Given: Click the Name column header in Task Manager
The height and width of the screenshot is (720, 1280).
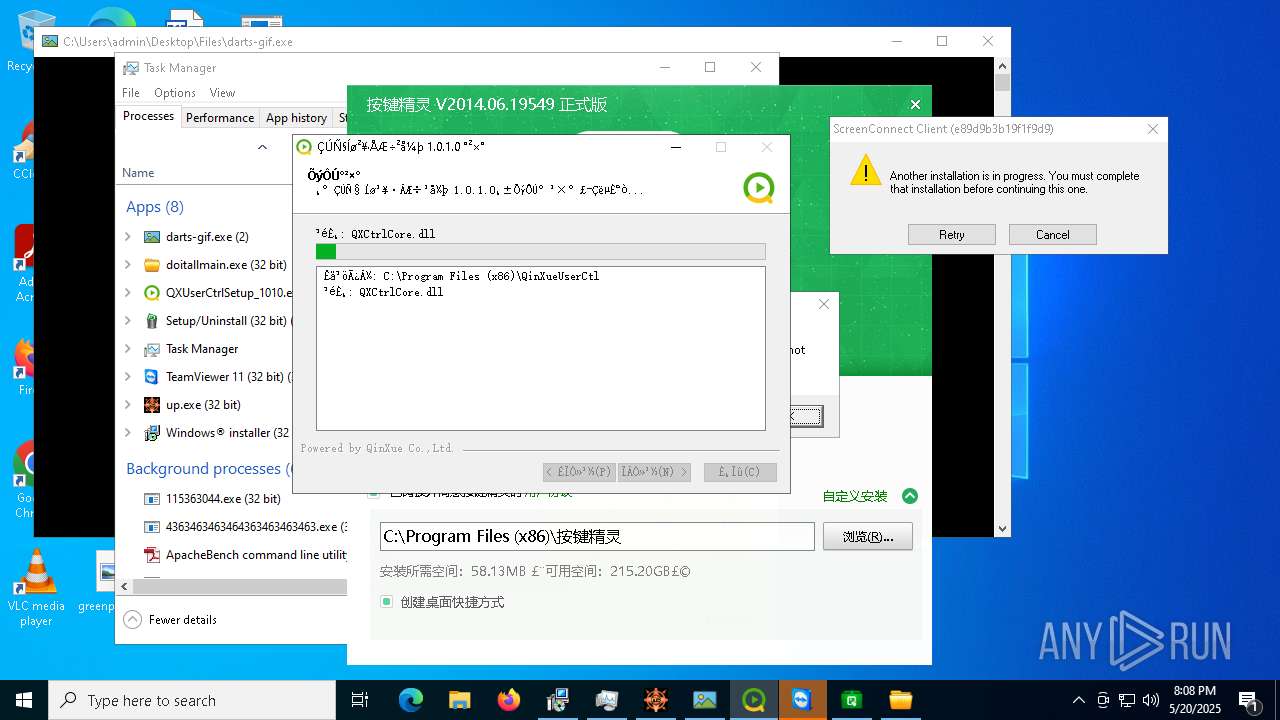Looking at the screenshot, I should [138, 173].
